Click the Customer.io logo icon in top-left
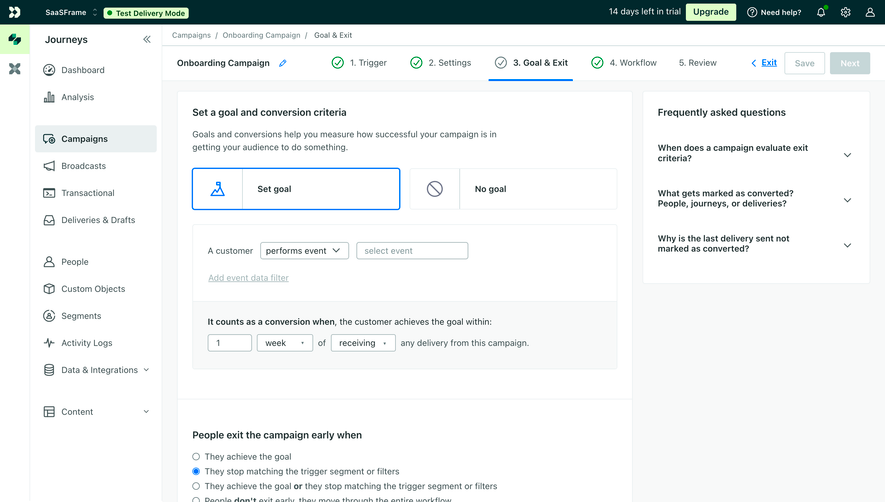The height and width of the screenshot is (502, 885). pos(15,12)
